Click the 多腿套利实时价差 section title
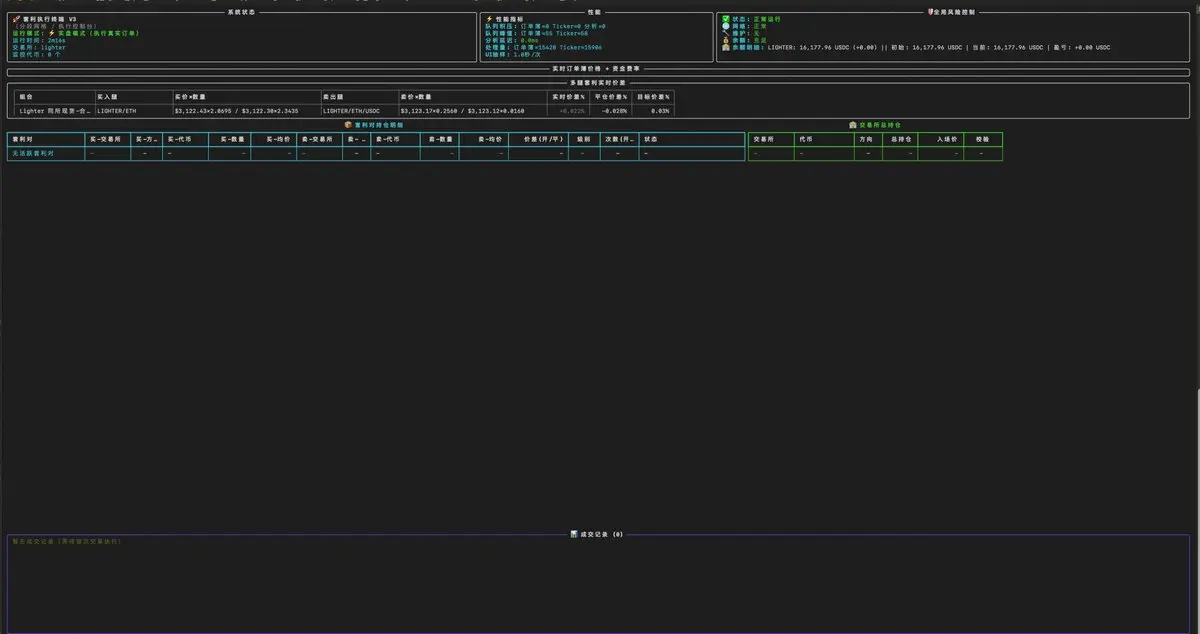1200x634 pixels. click(598, 82)
